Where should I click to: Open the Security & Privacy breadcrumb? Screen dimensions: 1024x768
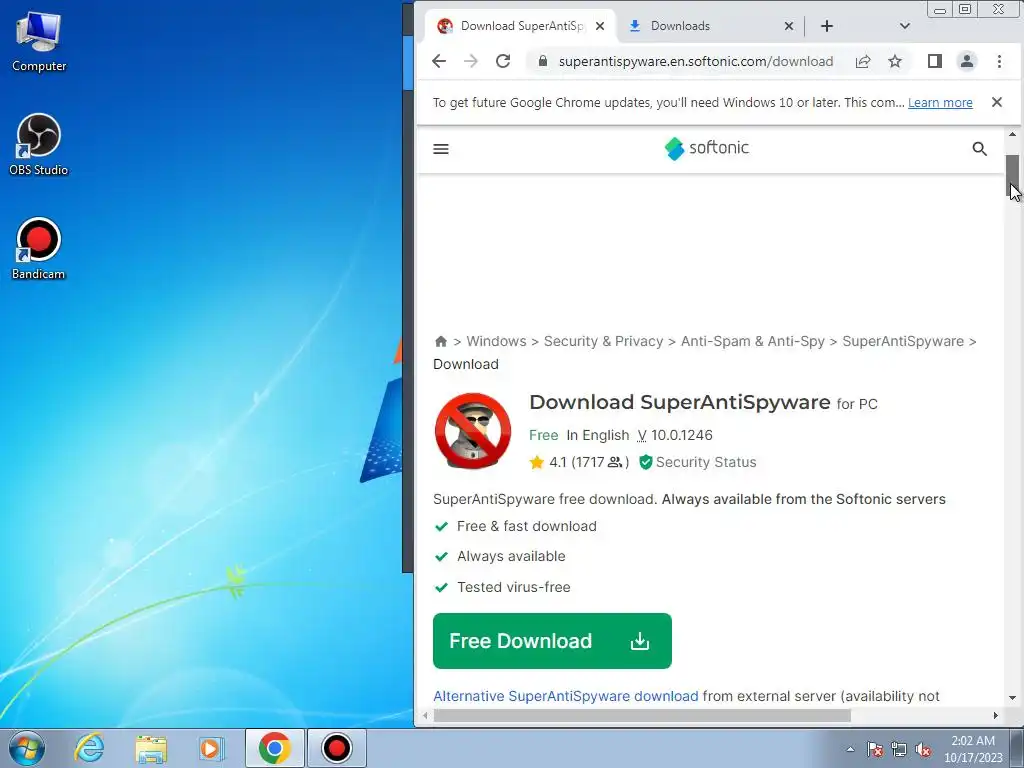[x=603, y=342]
